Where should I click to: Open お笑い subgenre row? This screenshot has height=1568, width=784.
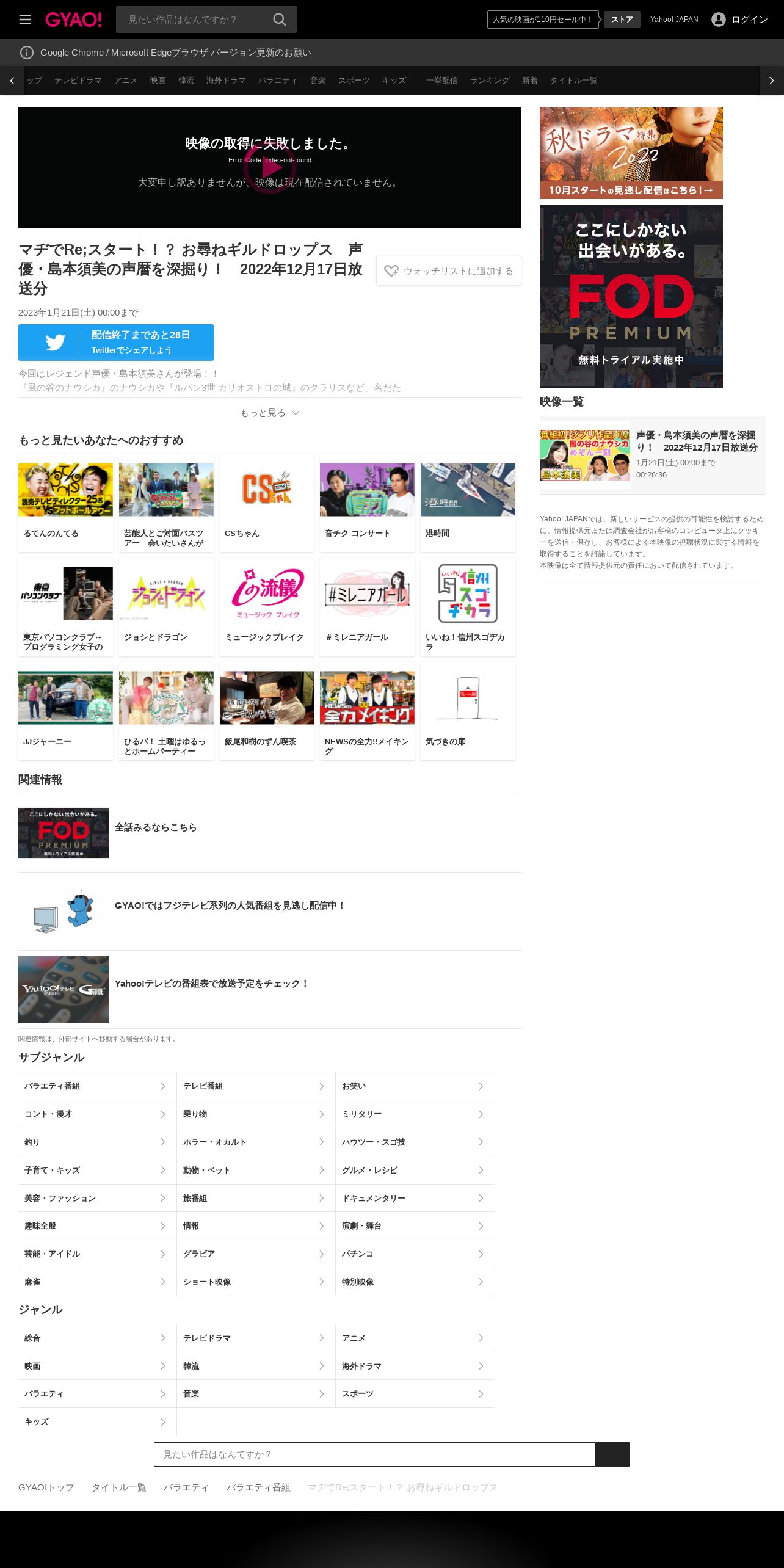(415, 1086)
